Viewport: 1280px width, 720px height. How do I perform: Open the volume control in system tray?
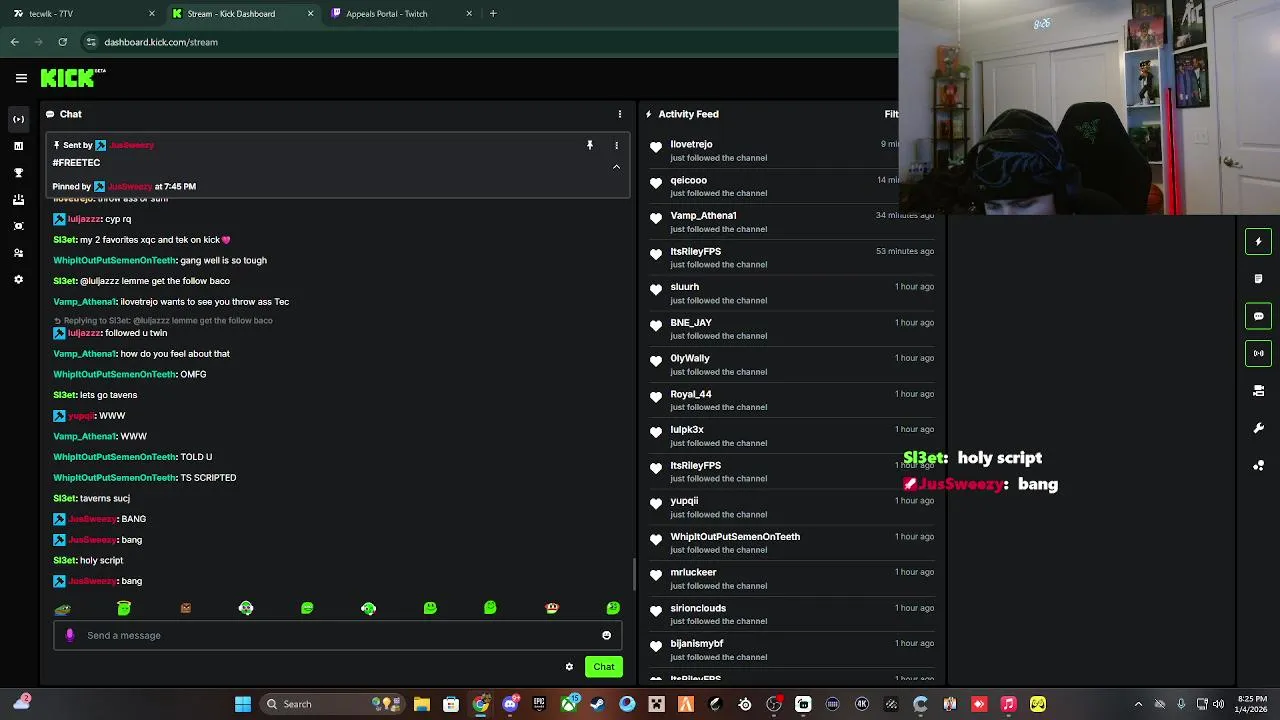1218,704
